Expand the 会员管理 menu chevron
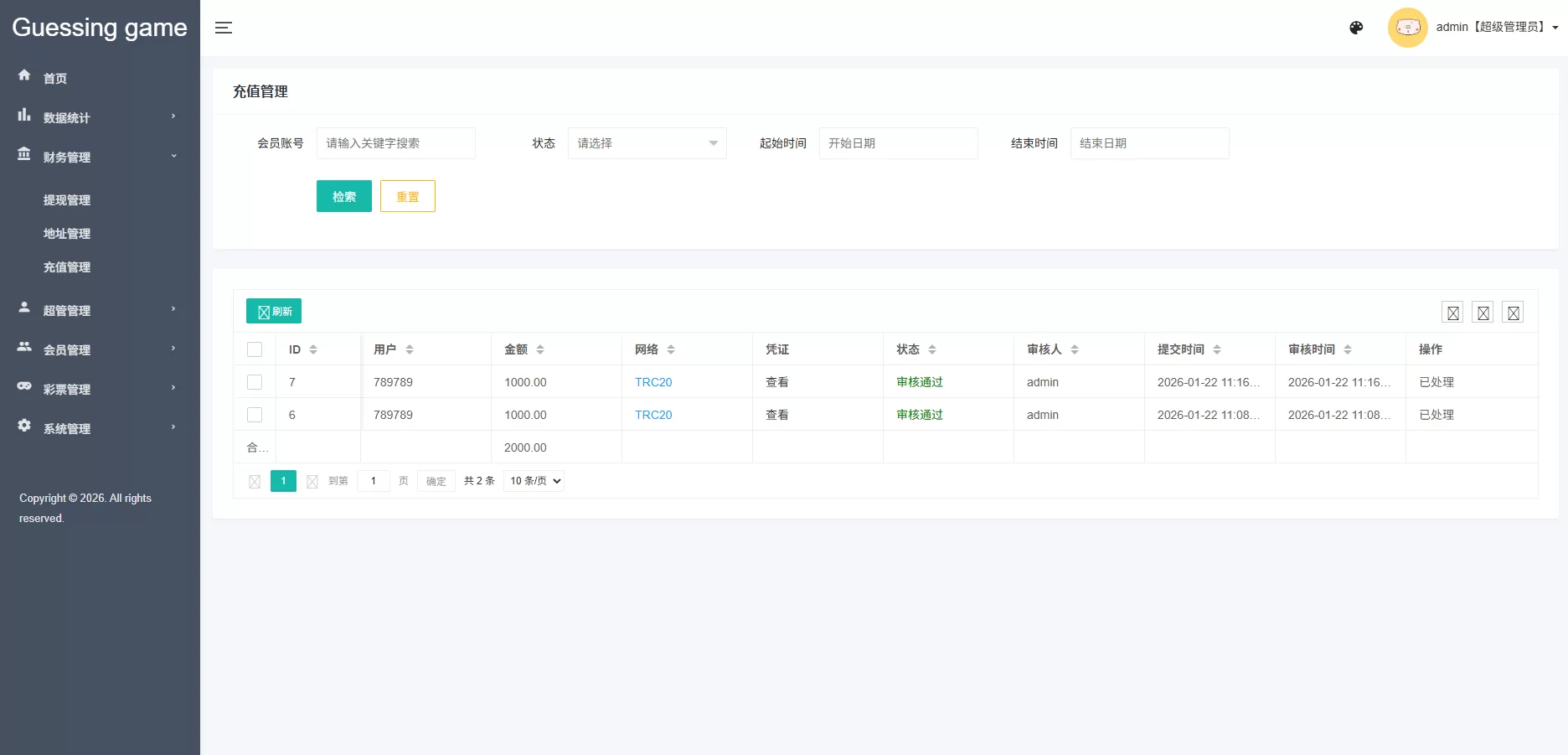 click(x=173, y=349)
